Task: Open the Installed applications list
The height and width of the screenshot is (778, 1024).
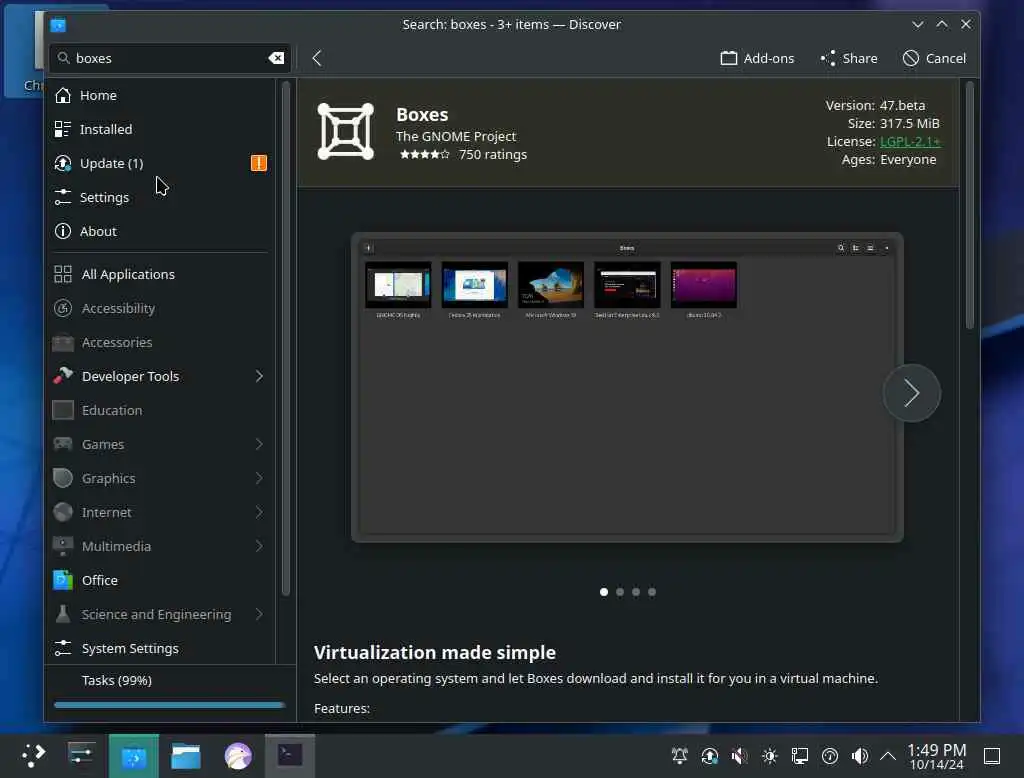Action: coord(161,129)
